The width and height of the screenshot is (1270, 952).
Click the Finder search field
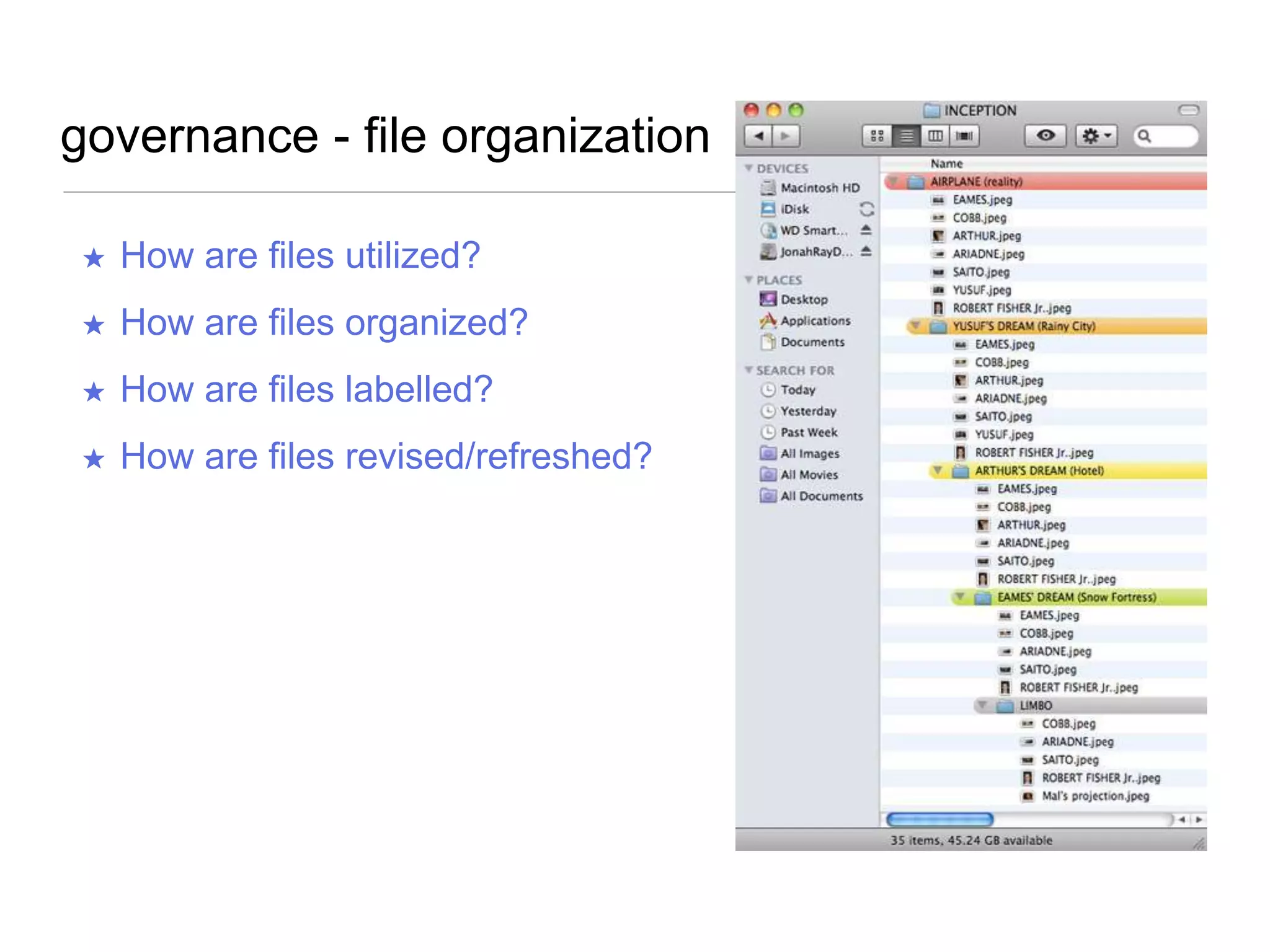click(x=1165, y=136)
